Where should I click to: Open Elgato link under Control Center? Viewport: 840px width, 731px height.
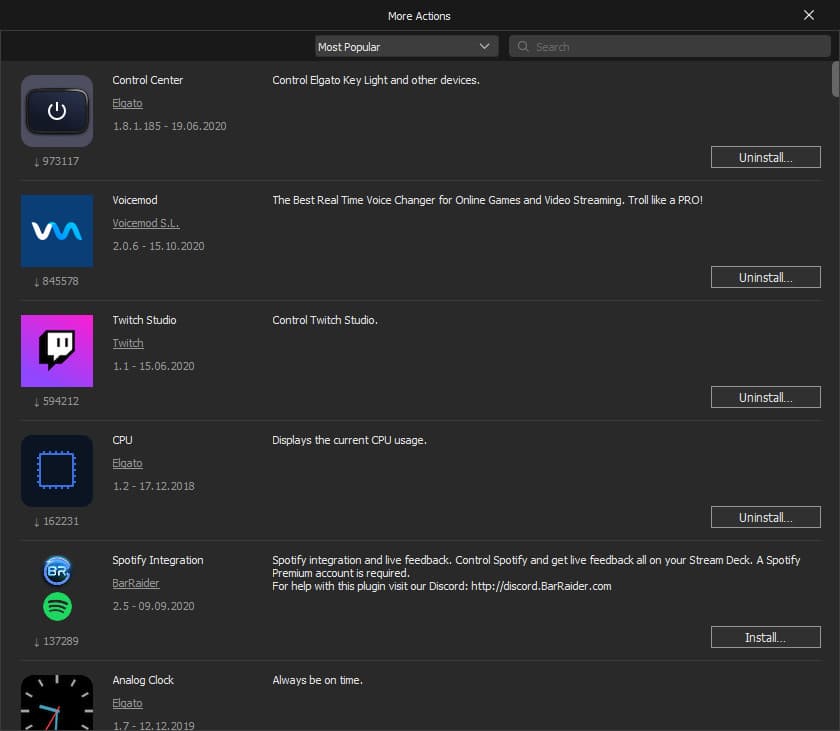pos(128,103)
